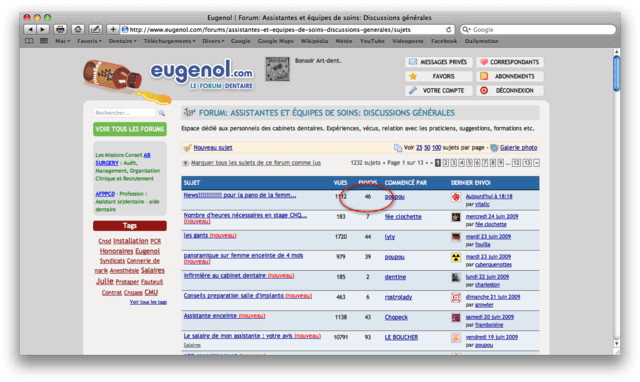Click the Déconnexion button
This screenshot has height=382, width=640.
click(510, 91)
